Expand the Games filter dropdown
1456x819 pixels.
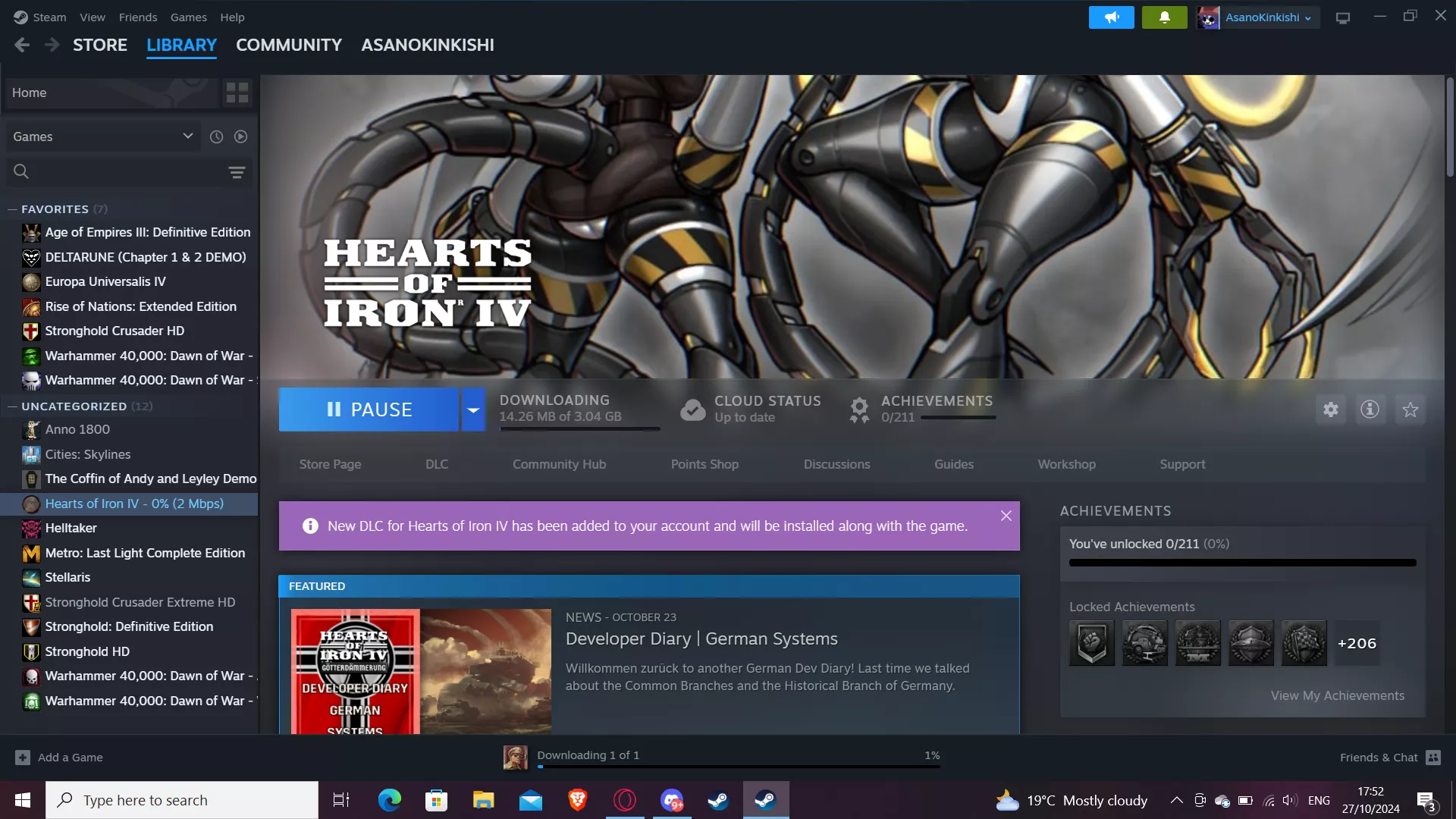(187, 136)
